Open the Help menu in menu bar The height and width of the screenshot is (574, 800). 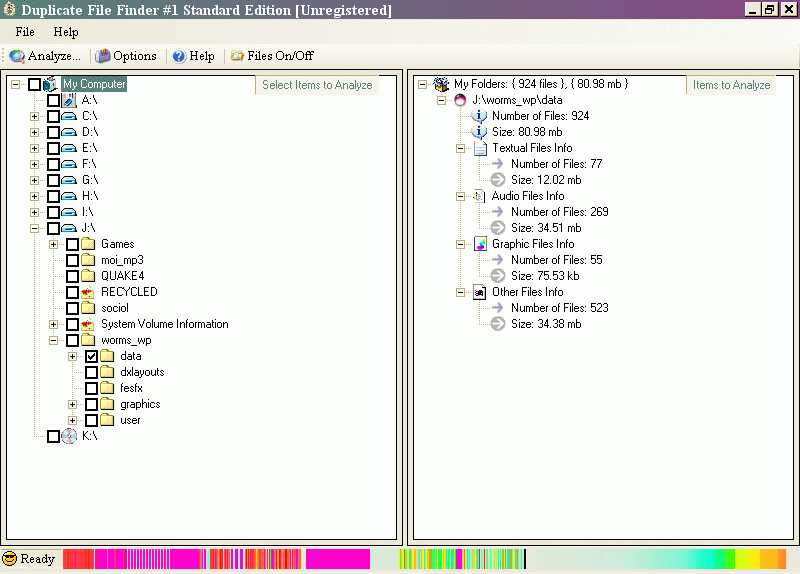[x=66, y=32]
